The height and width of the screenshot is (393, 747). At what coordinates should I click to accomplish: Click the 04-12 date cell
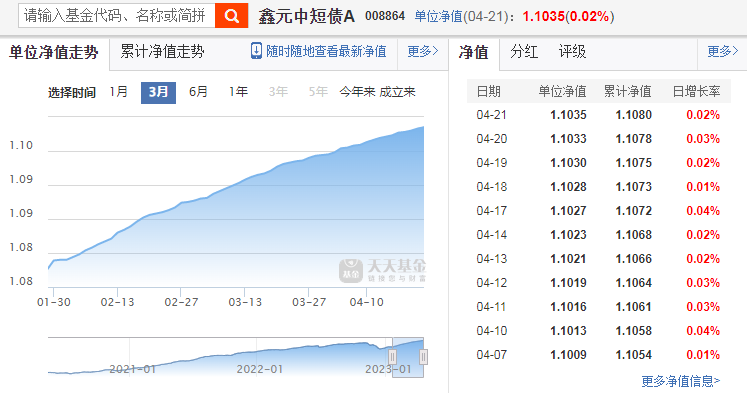click(x=491, y=282)
